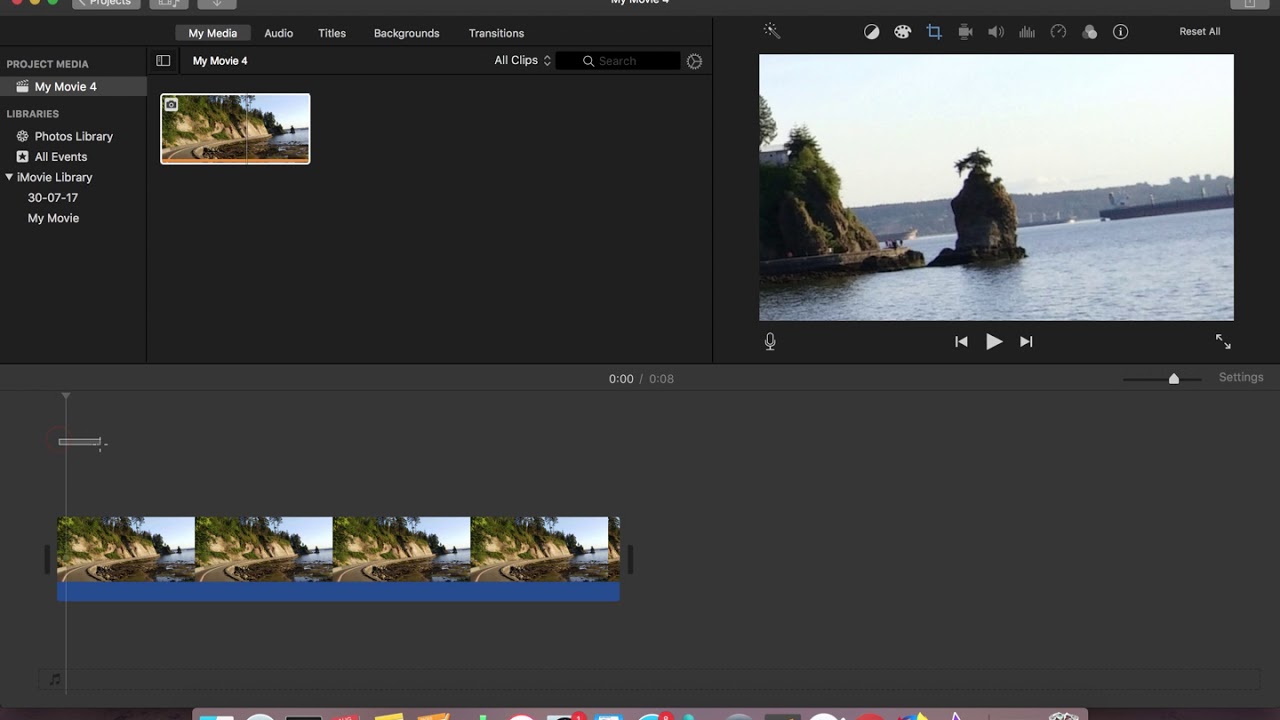Select the My Movie event
The height and width of the screenshot is (720, 1280).
[x=53, y=218]
